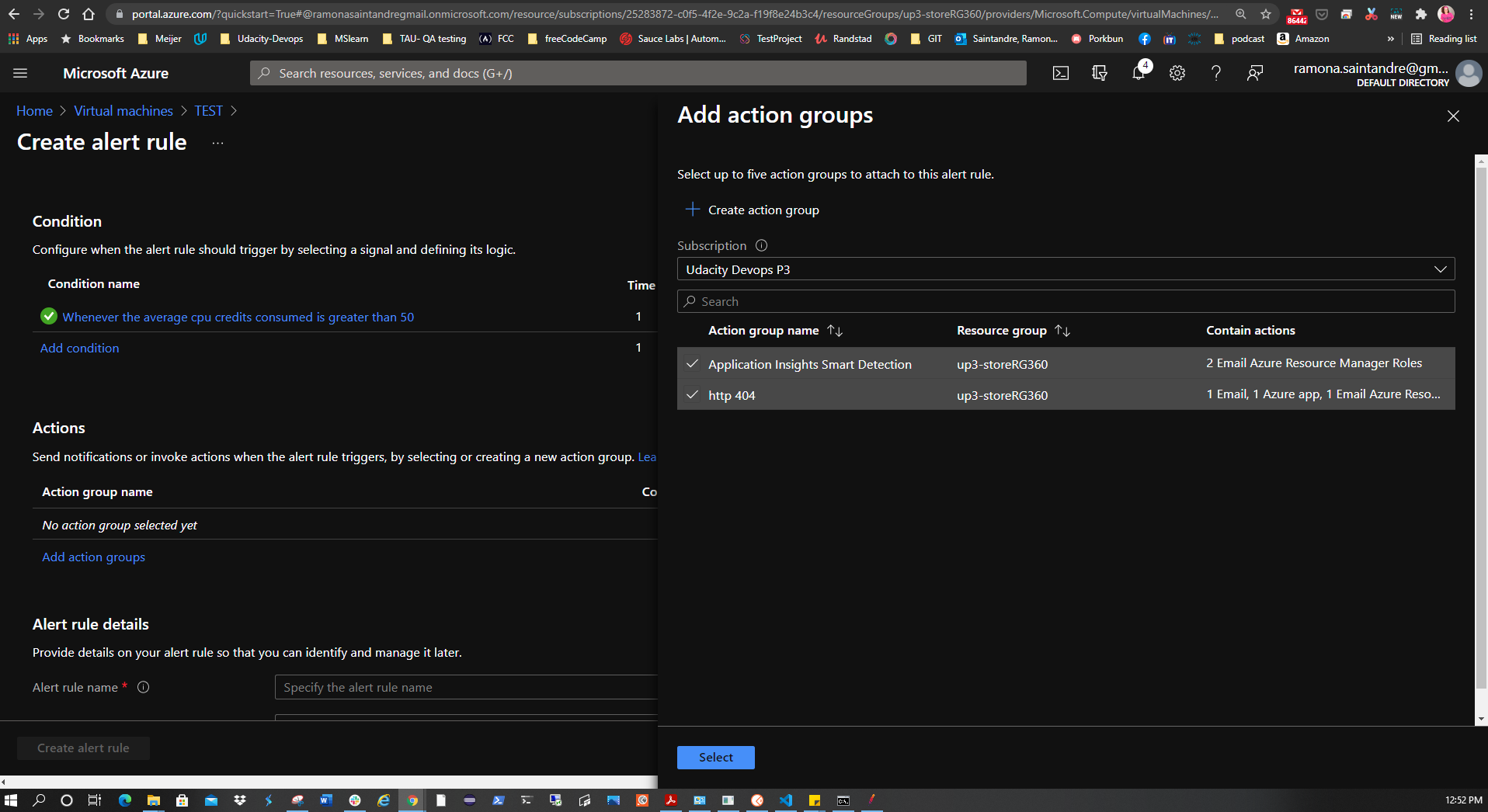This screenshot has width=1488, height=812.
Task: Open File Explorer from taskbar
Action: point(153,800)
